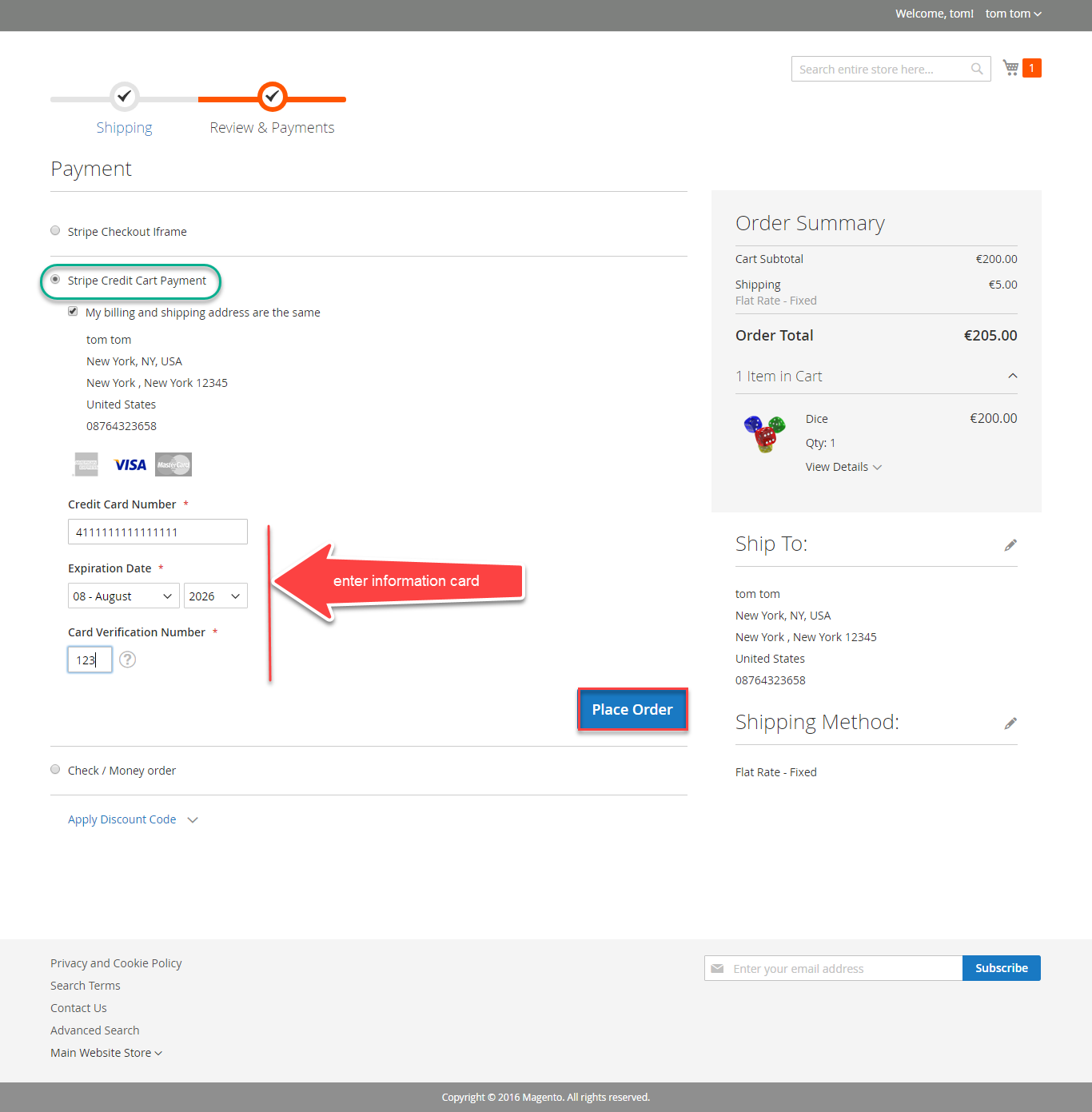The height and width of the screenshot is (1112, 1092).
Task: Edit Ship To address pencil icon
Action: (1010, 545)
